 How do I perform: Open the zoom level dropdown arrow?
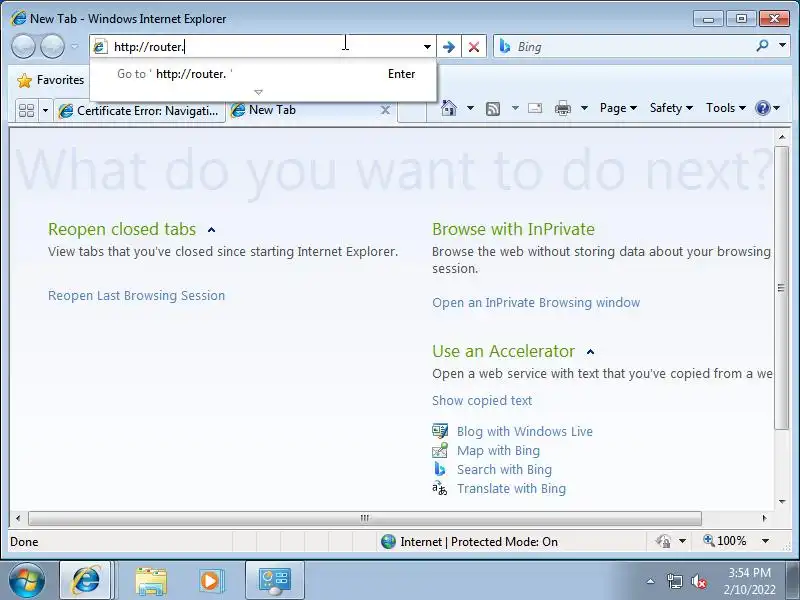(x=765, y=541)
